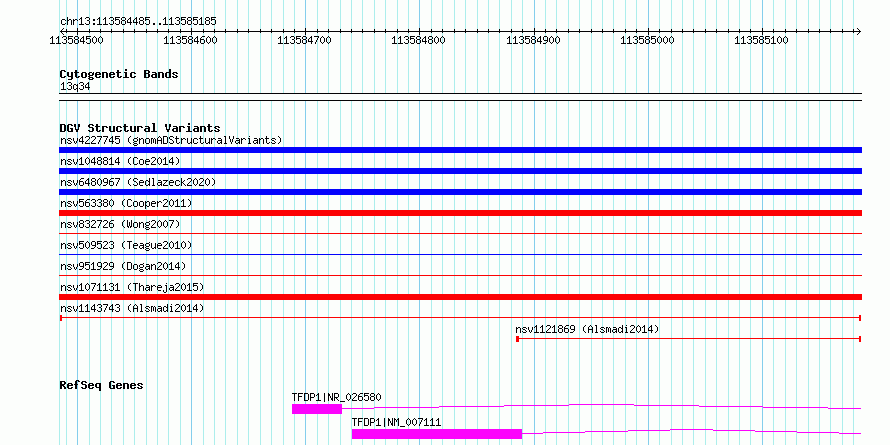Open gene label TFDP1|NM_007111
The image size is (890, 445).
coord(396,422)
